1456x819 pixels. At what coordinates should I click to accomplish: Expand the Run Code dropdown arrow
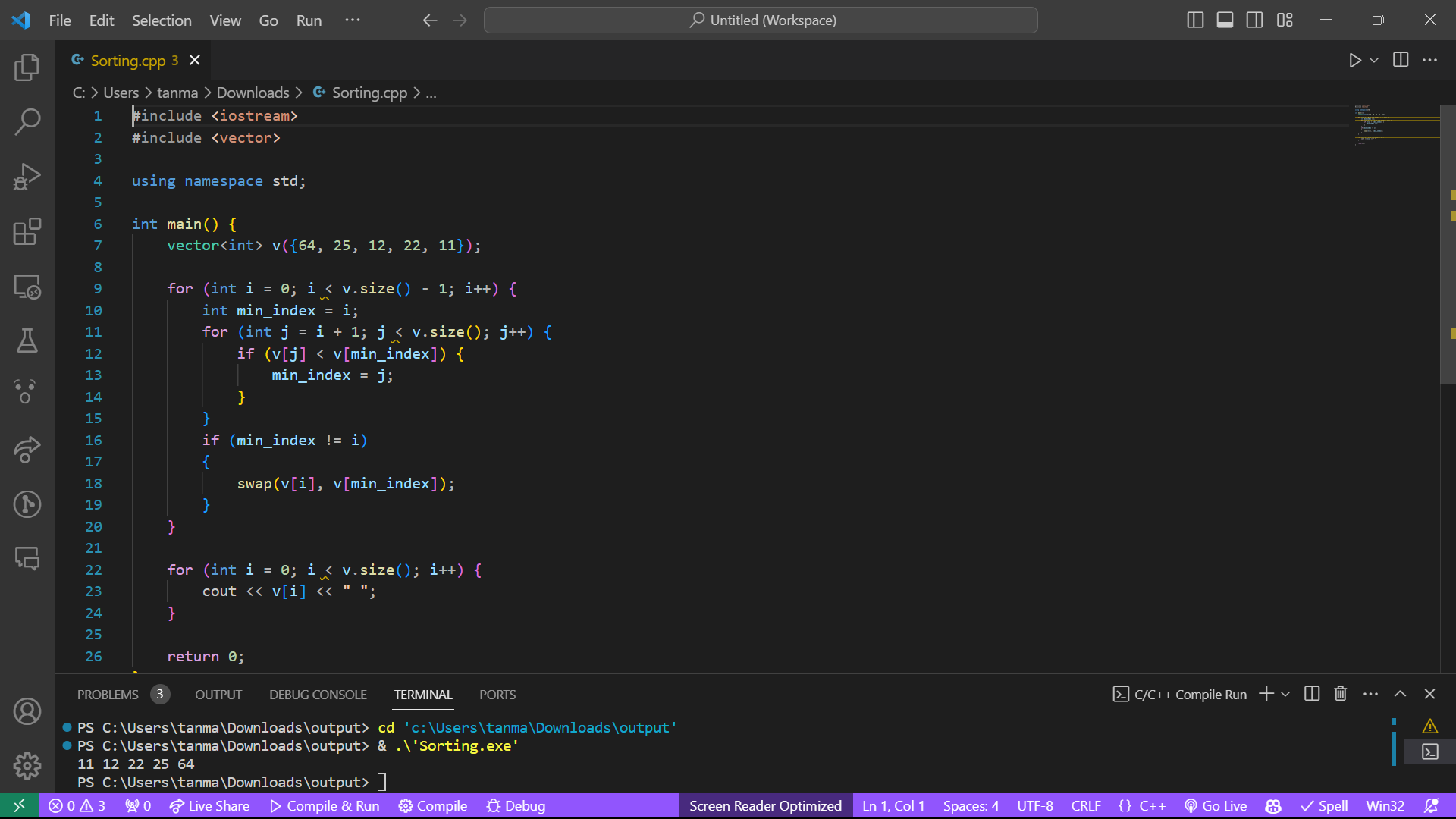tap(1374, 60)
